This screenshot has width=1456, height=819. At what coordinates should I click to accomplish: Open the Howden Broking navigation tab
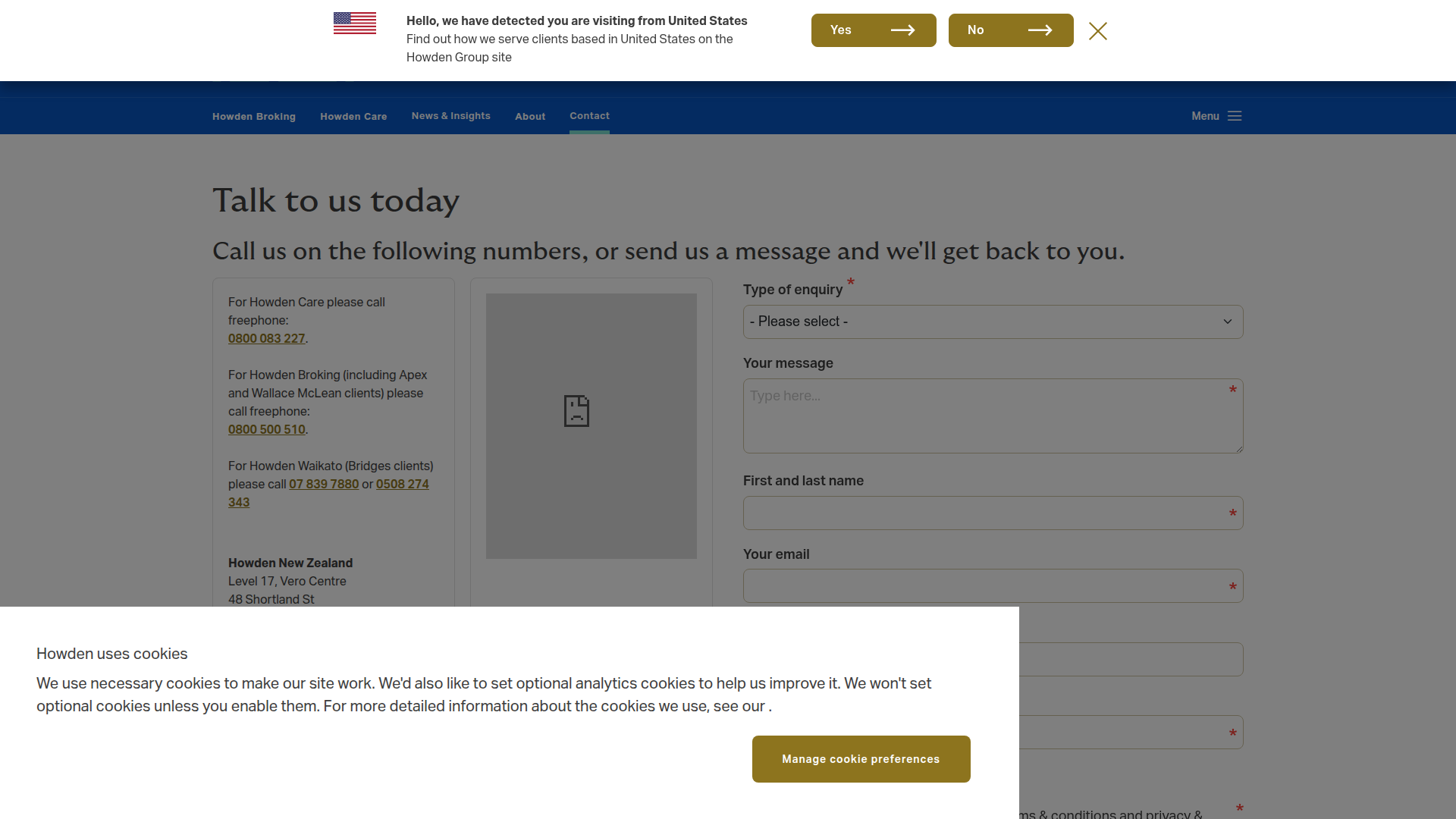[x=254, y=116]
